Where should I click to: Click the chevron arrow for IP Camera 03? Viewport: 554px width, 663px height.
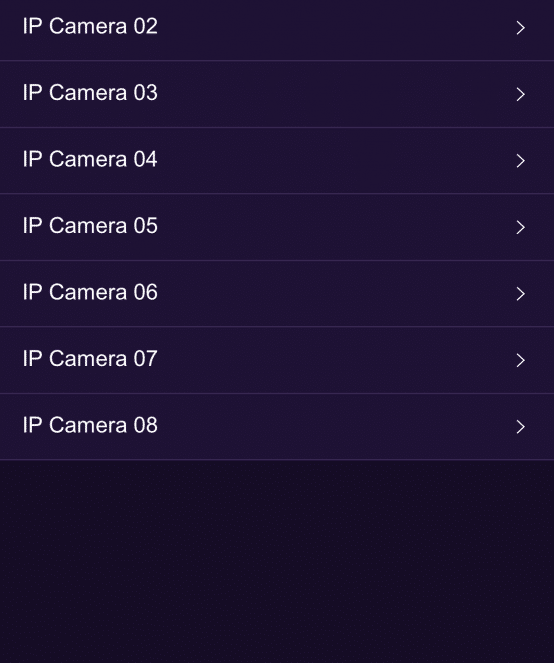(521, 94)
